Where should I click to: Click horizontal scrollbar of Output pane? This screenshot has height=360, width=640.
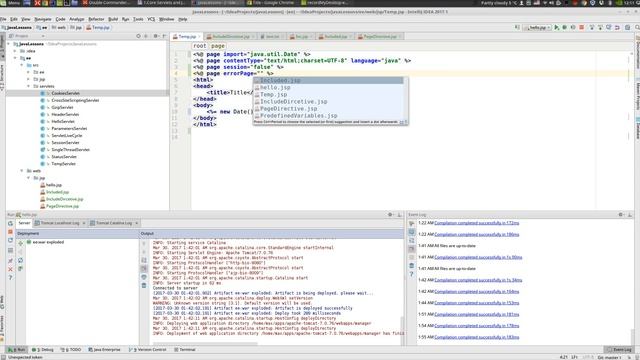pyautogui.click(x=205, y=344)
